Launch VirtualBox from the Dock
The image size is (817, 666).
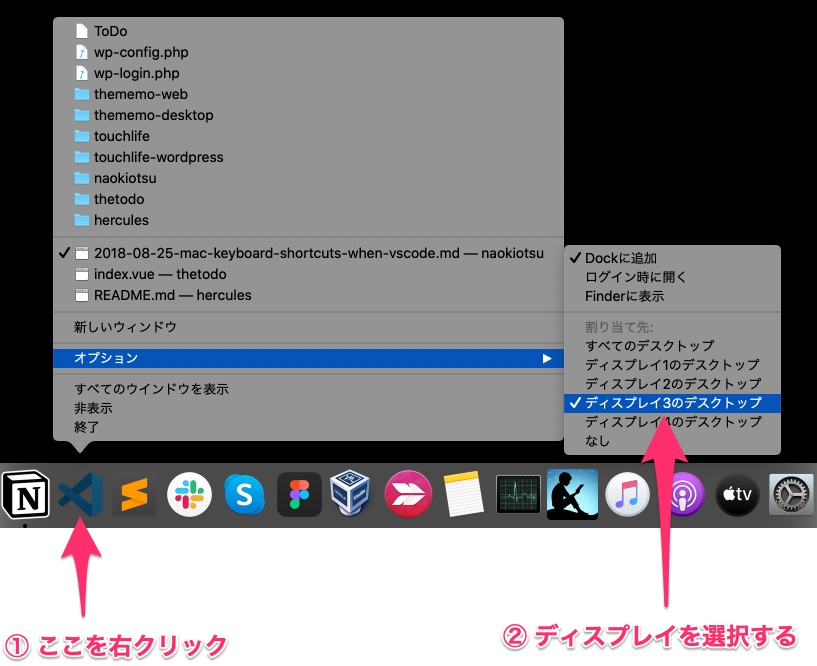tap(353, 494)
